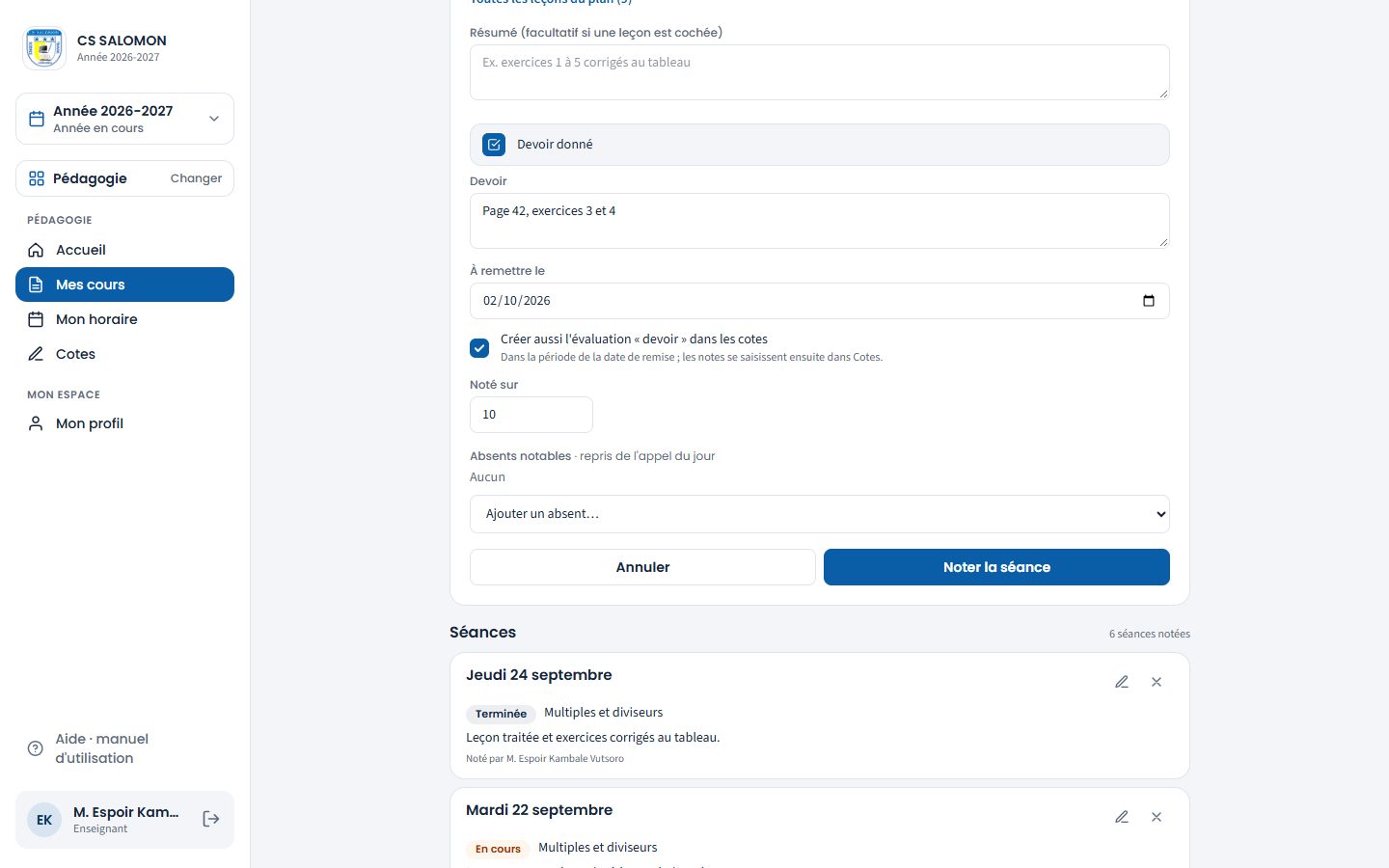Delete the Jeudi 24 septembre session
1389x868 pixels.
pos(1157,682)
